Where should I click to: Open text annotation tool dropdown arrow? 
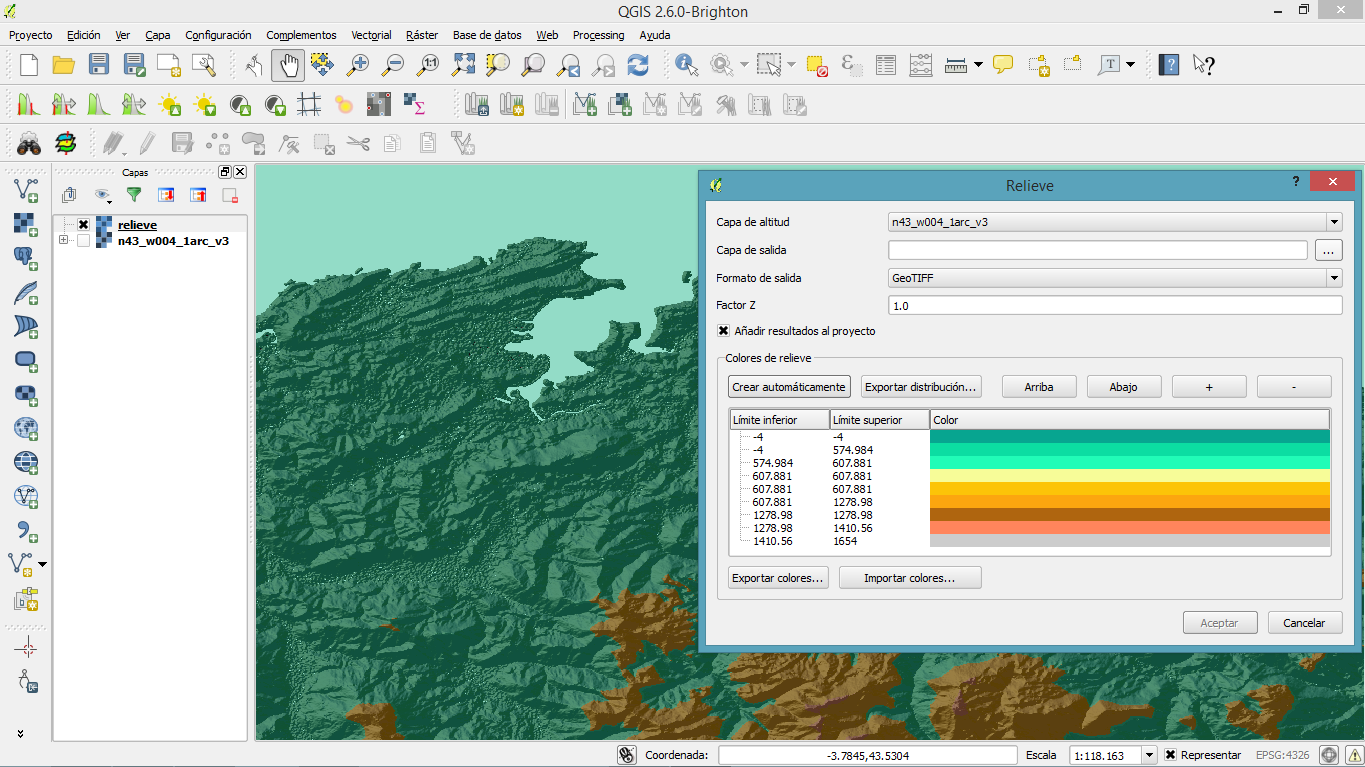[x=1130, y=65]
